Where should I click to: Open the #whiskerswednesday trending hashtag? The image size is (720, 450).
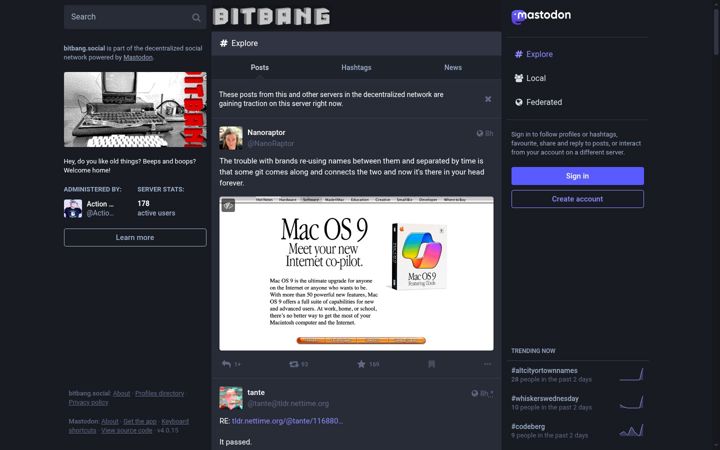[545, 399]
